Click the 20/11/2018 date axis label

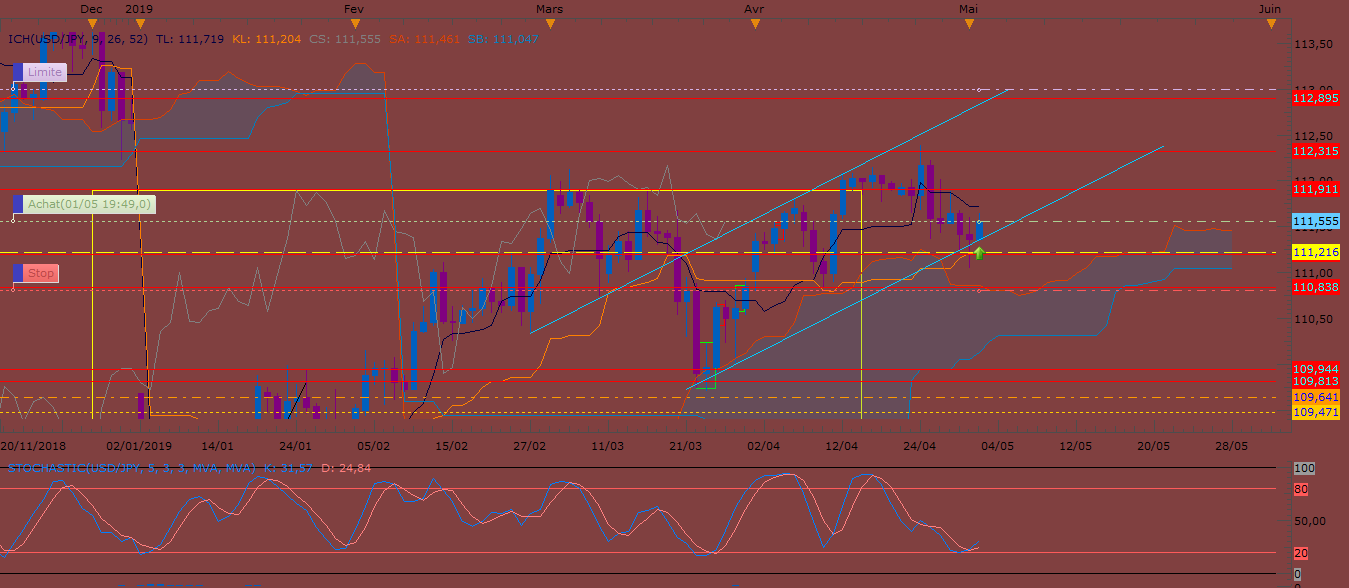31,446
